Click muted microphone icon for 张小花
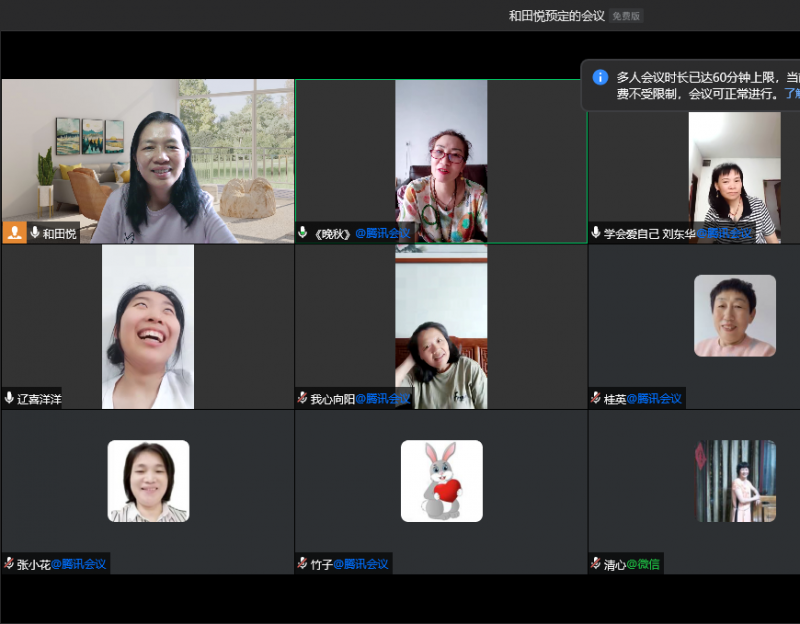The width and height of the screenshot is (800, 624). [9, 564]
